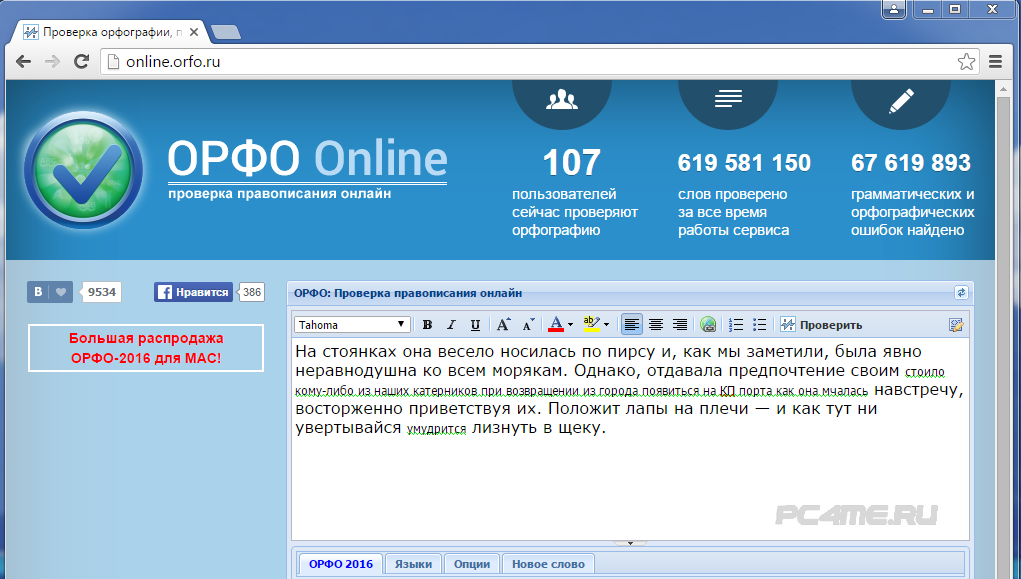
Task: Collapse editor using bottom arrow handle
Action: (x=630, y=543)
